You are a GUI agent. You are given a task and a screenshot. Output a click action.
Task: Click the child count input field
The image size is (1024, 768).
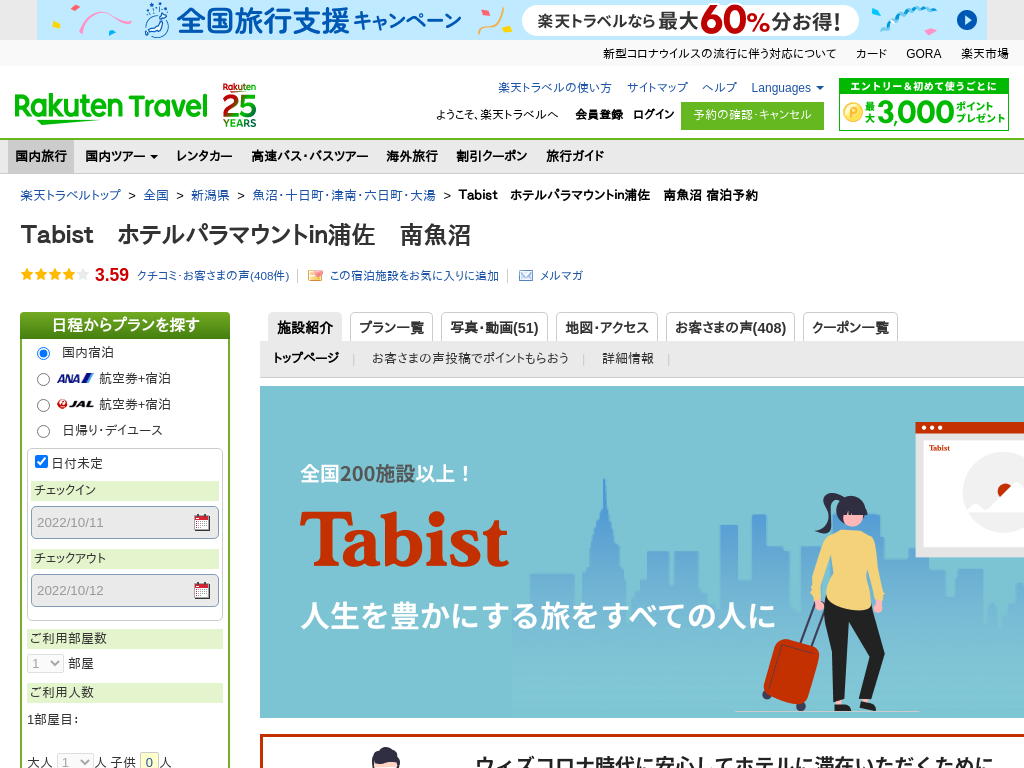150,761
